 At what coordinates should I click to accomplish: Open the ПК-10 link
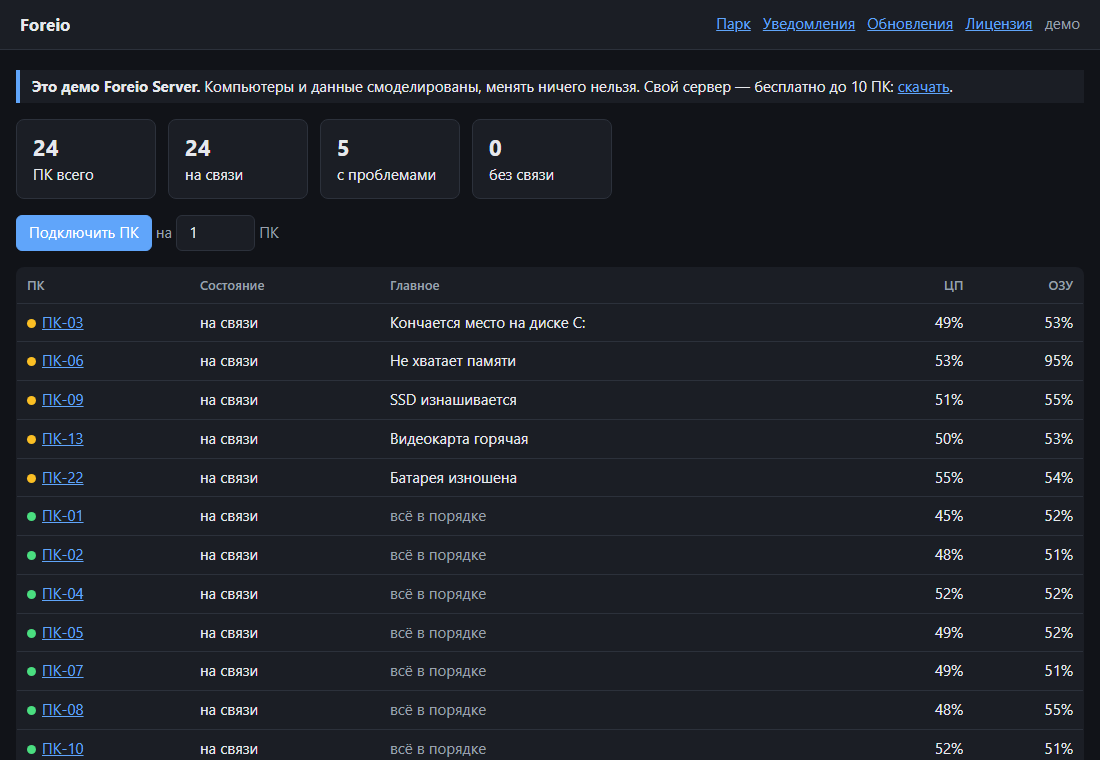tap(62, 749)
